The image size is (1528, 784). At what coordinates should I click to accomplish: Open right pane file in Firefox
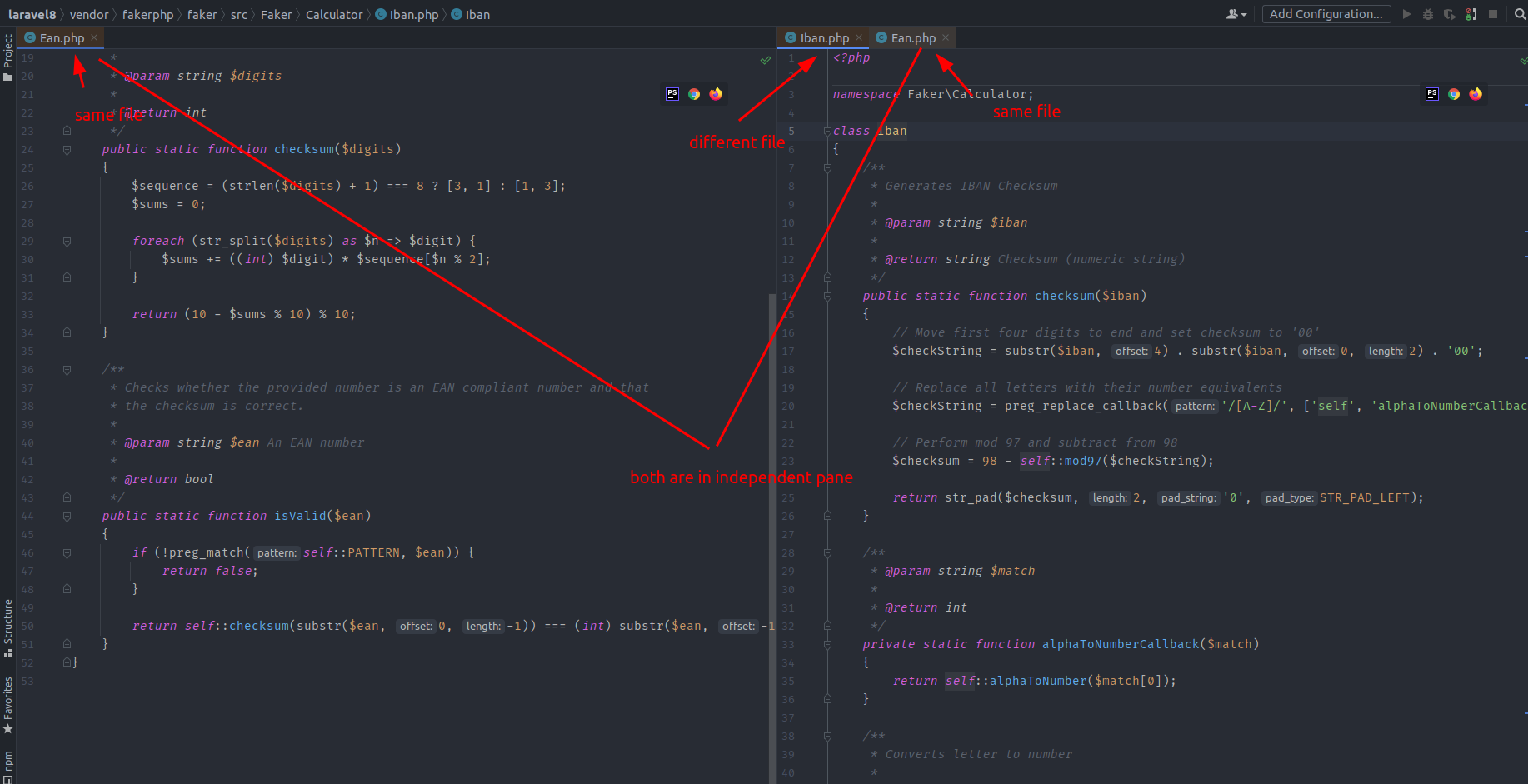tap(1476, 94)
